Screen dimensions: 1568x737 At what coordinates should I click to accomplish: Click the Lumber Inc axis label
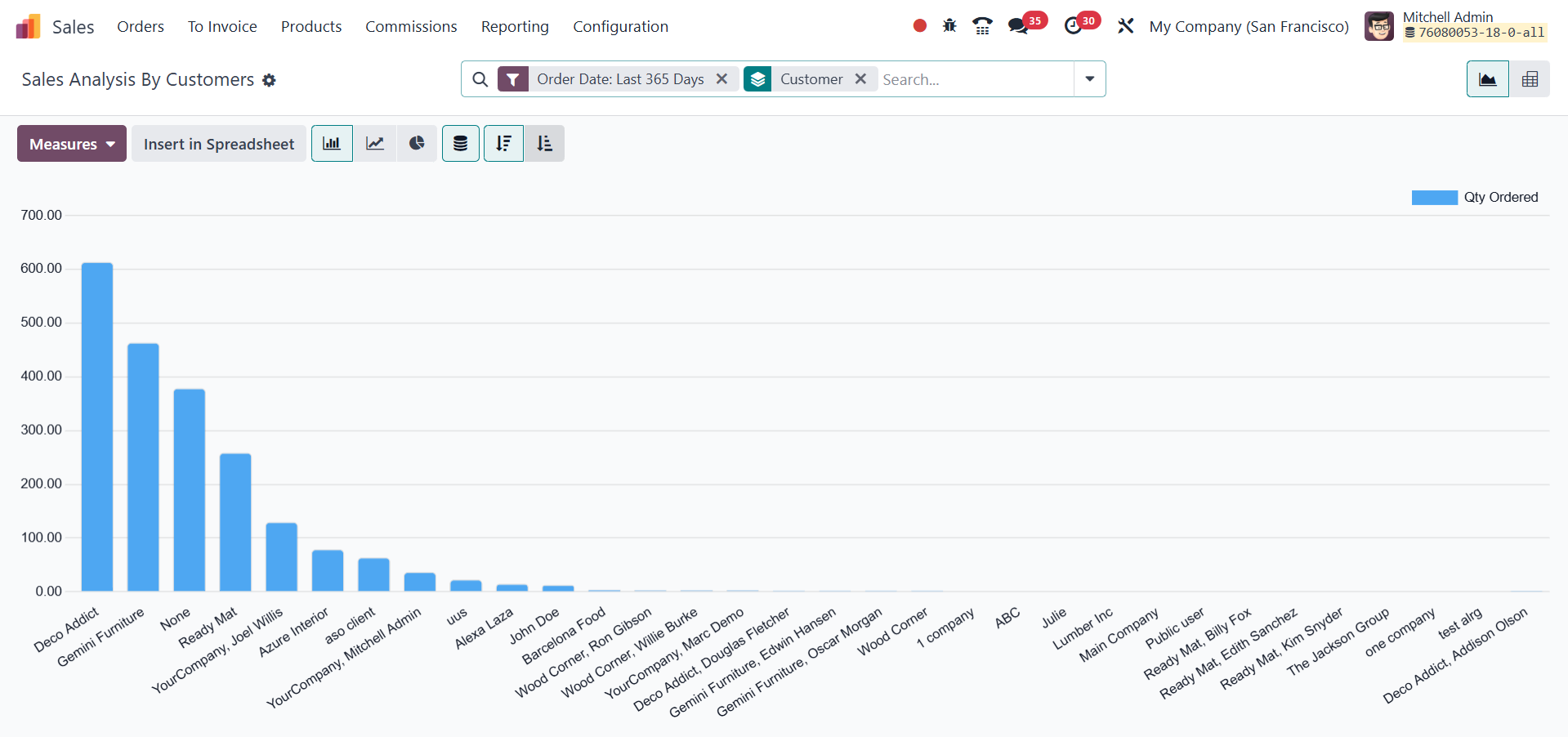coord(1083,628)
